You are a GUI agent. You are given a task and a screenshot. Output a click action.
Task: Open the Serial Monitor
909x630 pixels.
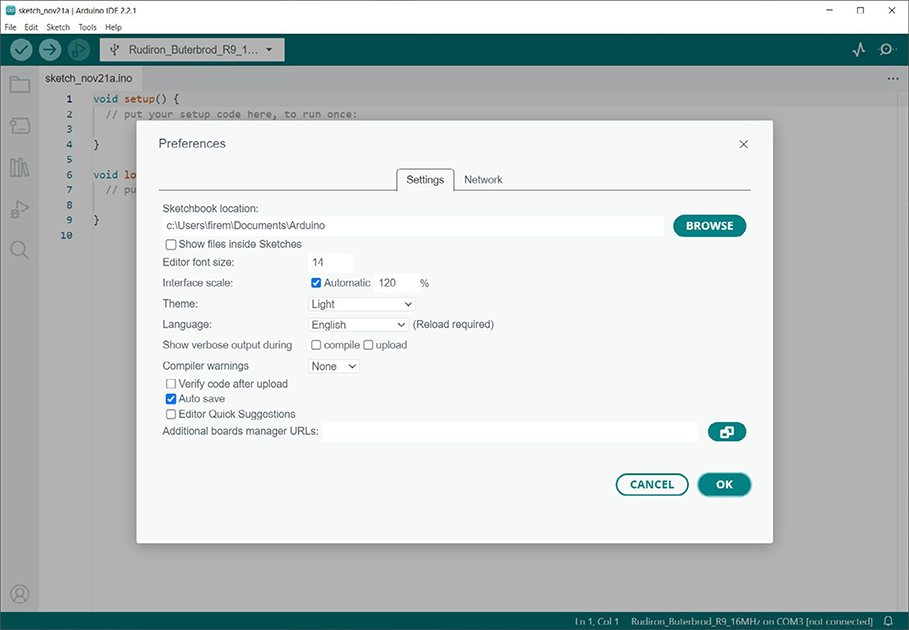pos(887,50)
